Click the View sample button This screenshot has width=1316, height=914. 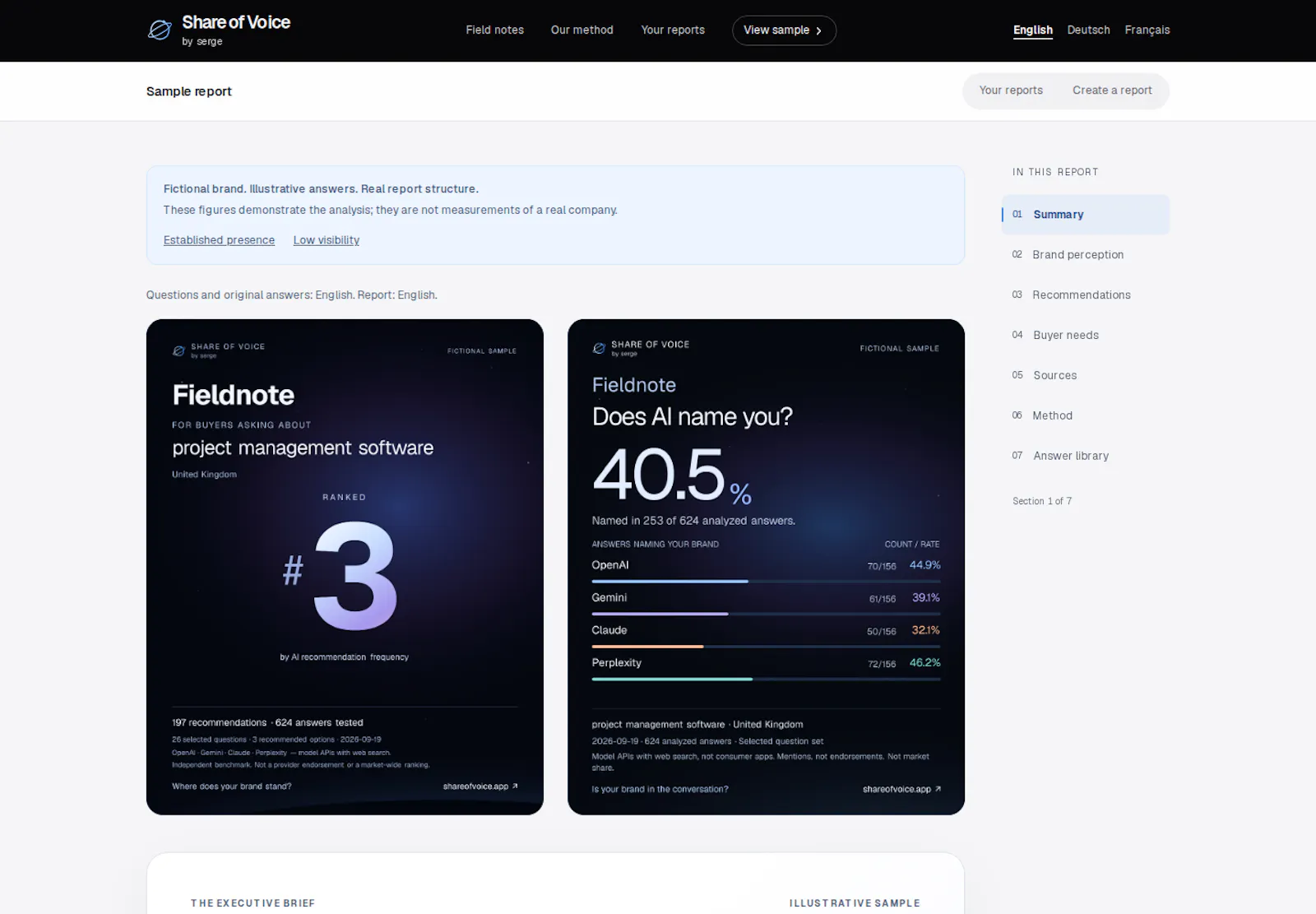tap(784, 30)
